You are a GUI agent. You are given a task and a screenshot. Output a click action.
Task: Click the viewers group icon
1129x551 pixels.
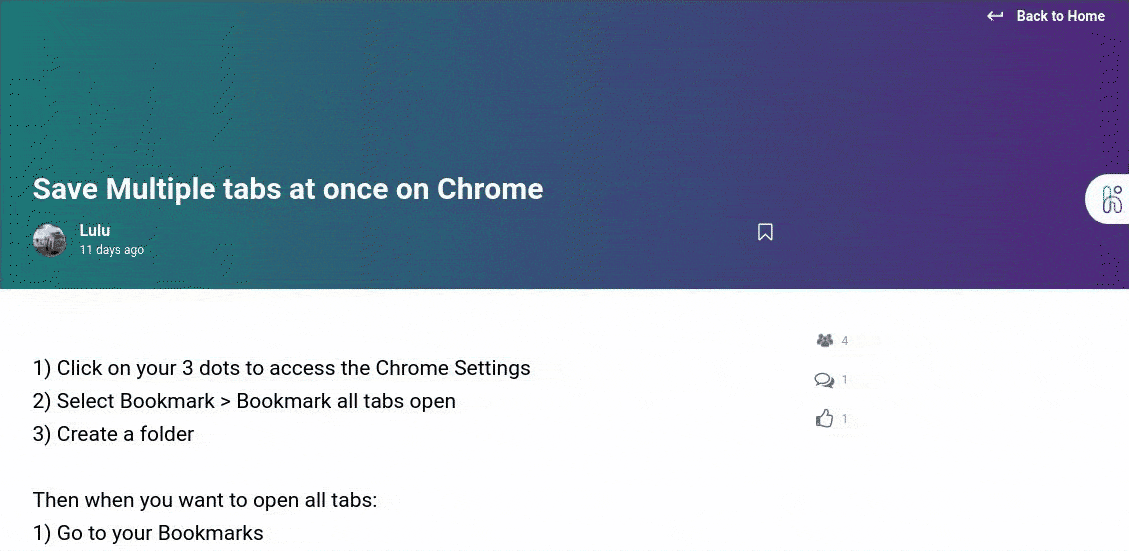824,341
